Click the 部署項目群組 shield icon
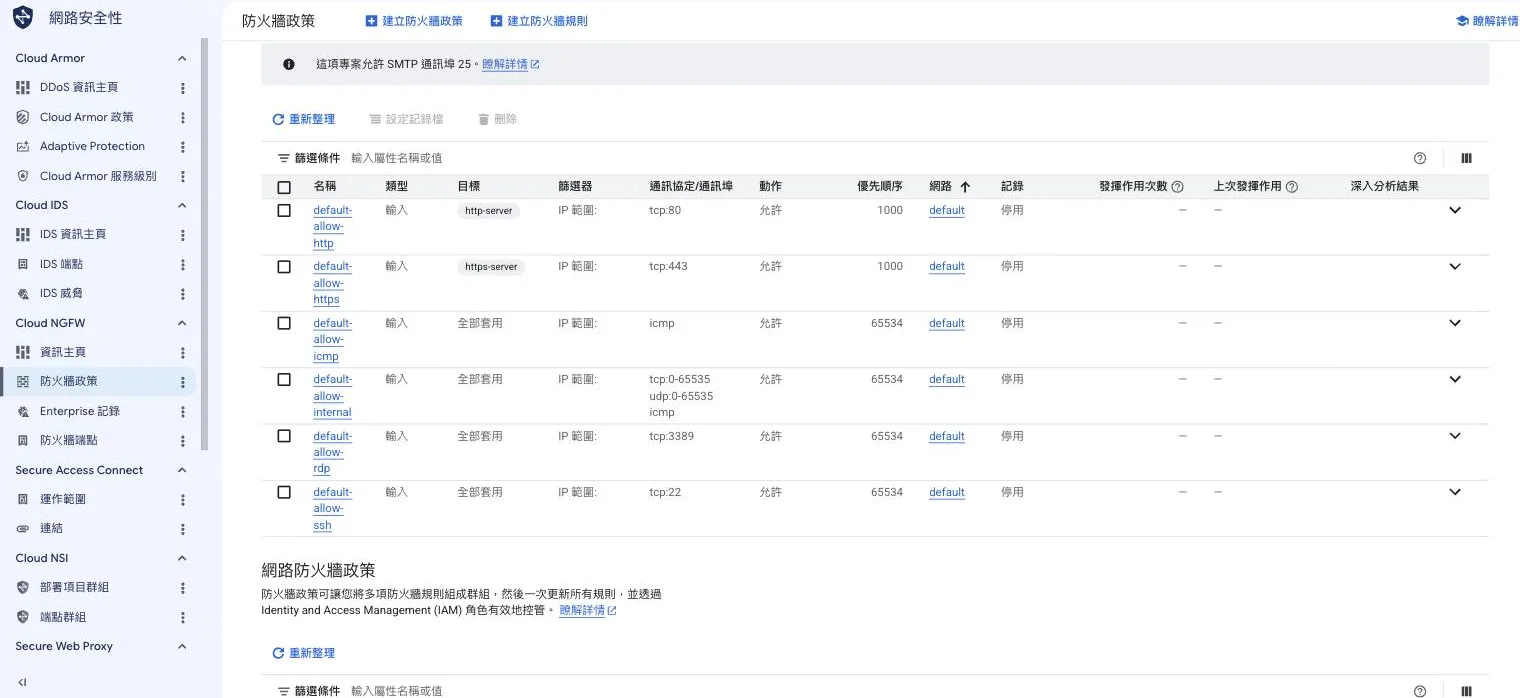The image size is (1520, 698). 23,587
